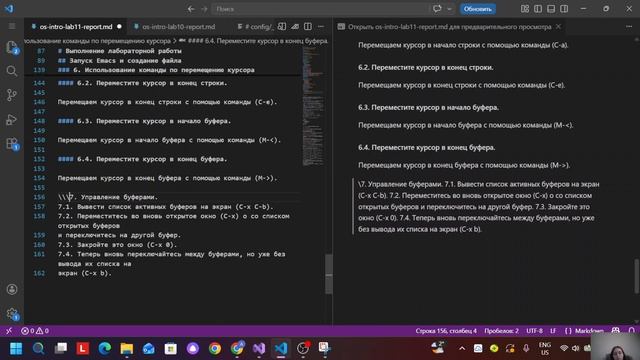Toggle the bottom panel visibility

[x=551, y=9]
